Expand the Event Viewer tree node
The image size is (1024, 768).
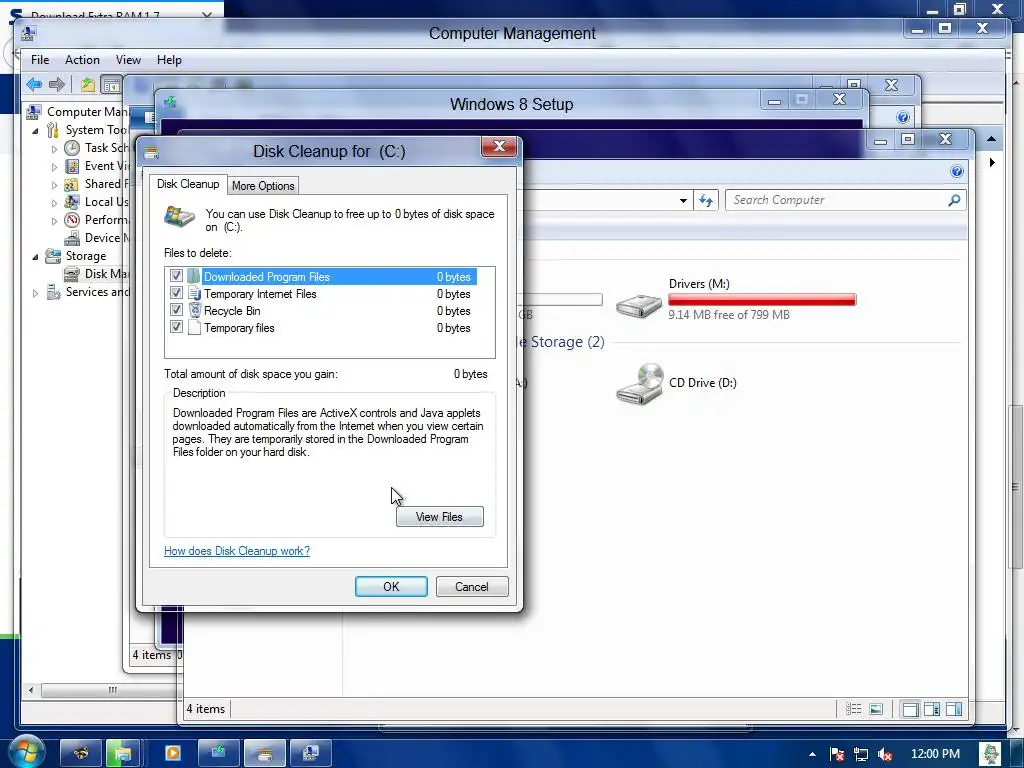(x=54, y=167)
